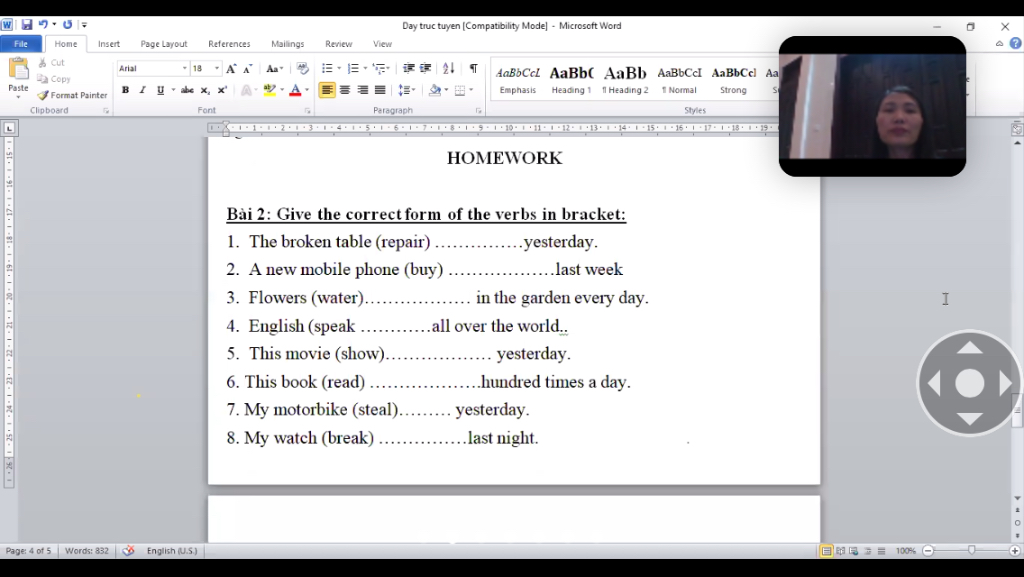Click the Decrease Indent icon
1024x577 pixels.
(x=409, y=69)
